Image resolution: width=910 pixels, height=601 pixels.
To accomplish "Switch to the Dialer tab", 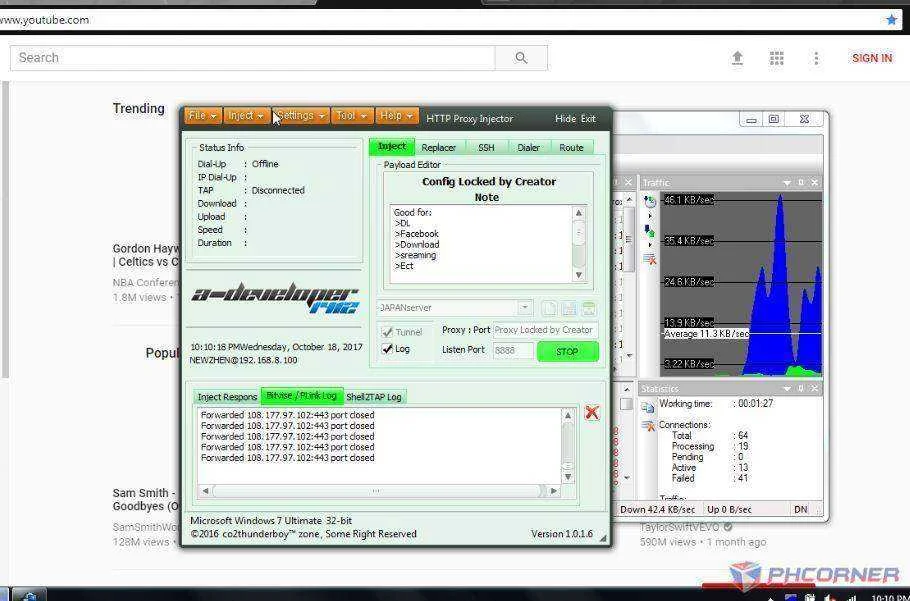I will pos(528,148).
